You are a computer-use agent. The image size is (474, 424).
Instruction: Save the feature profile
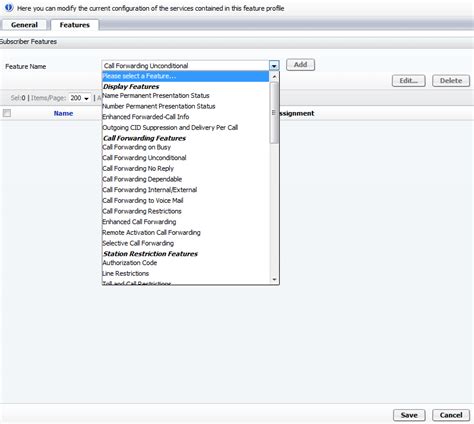point(409,415)
